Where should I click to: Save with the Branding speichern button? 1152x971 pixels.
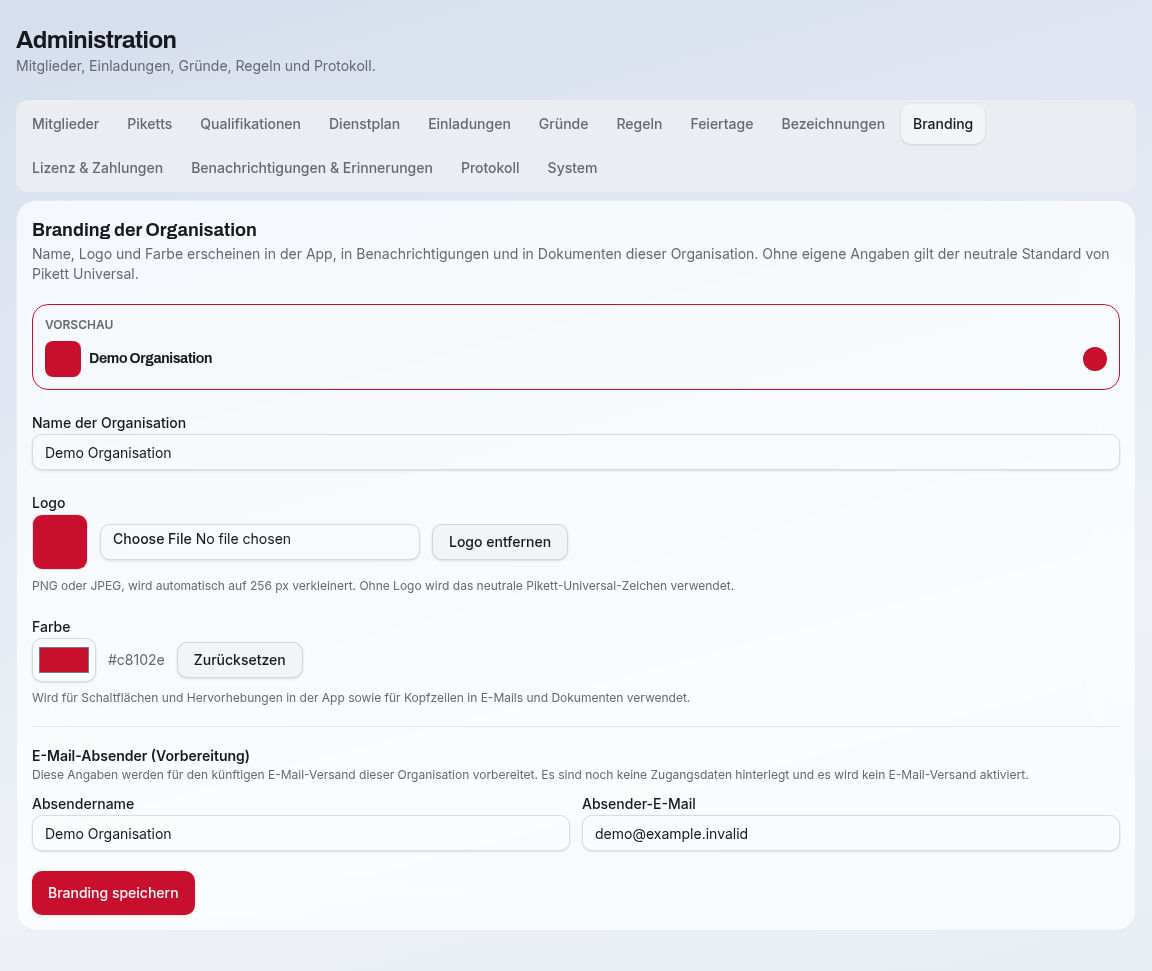[x=113, y=893]
